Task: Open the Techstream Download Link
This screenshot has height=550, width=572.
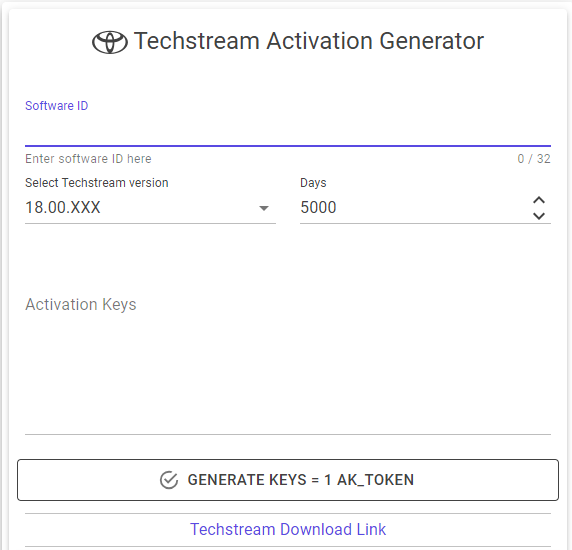Action: [288, 530]
